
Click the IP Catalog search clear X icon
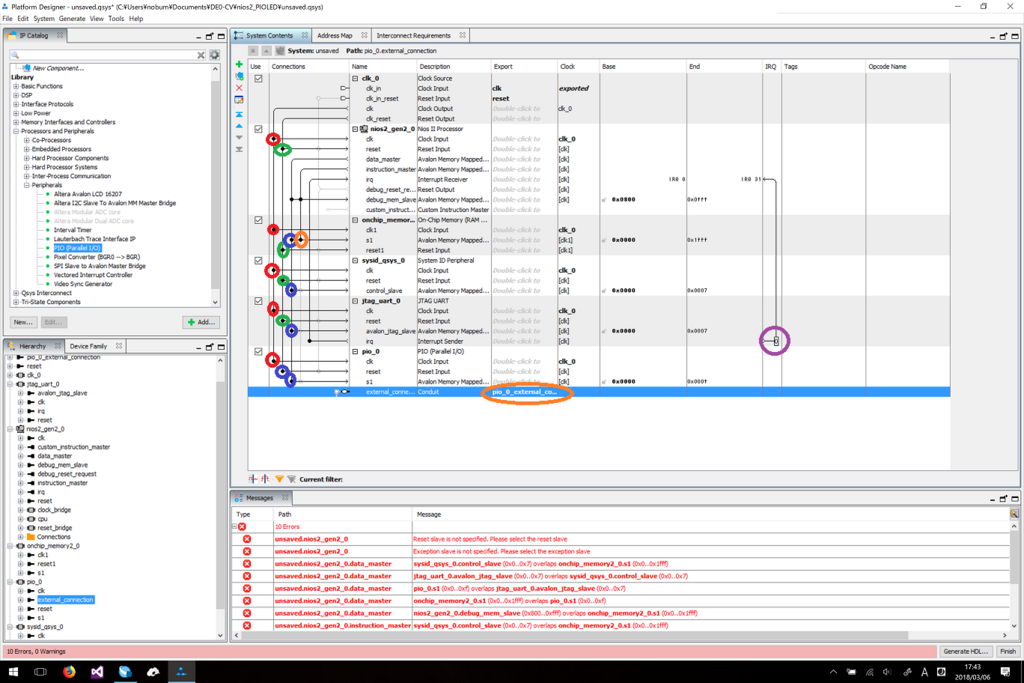(x=201, y=56)
